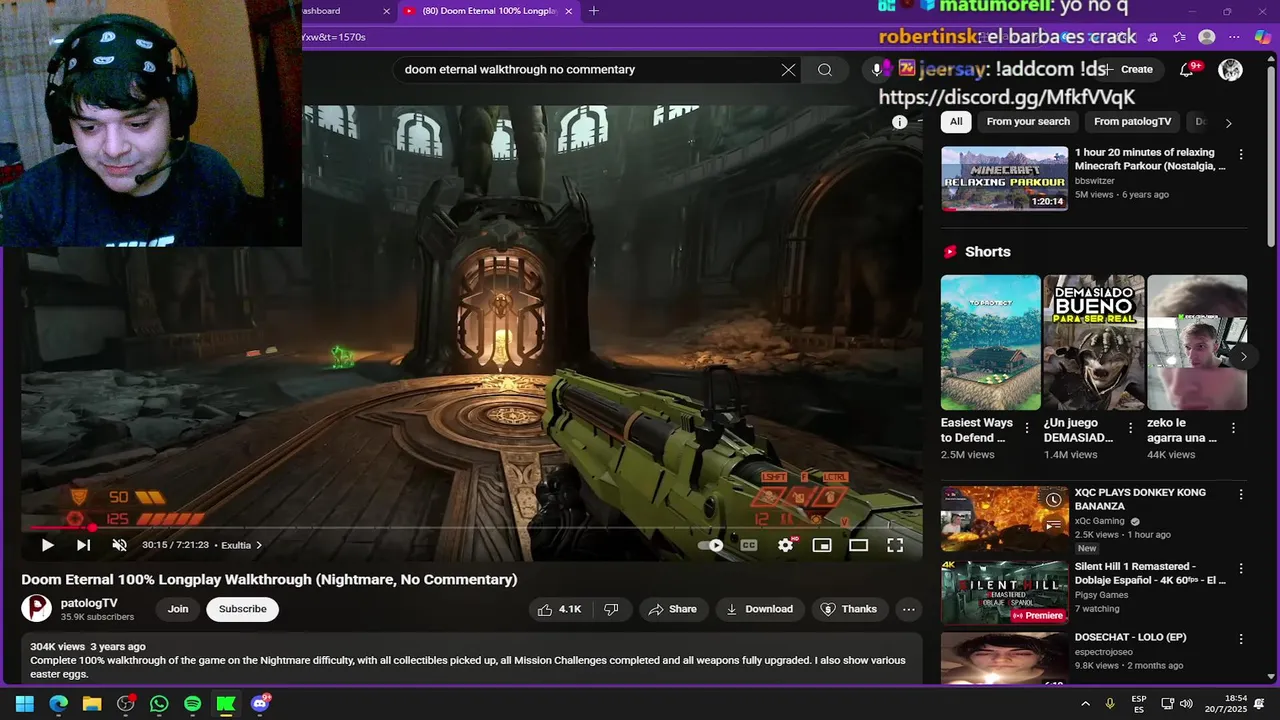This screenshot has height=720, width=1280.
Task: Run the search with magnifier icon
Action: (x=824, y=70)
